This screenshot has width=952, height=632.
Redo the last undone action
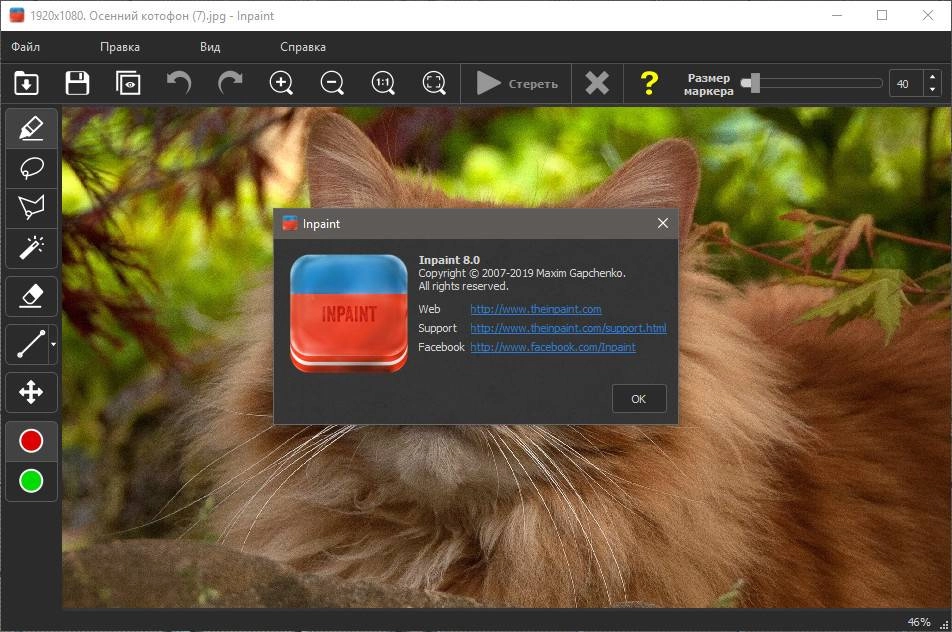tap(230, 83)
